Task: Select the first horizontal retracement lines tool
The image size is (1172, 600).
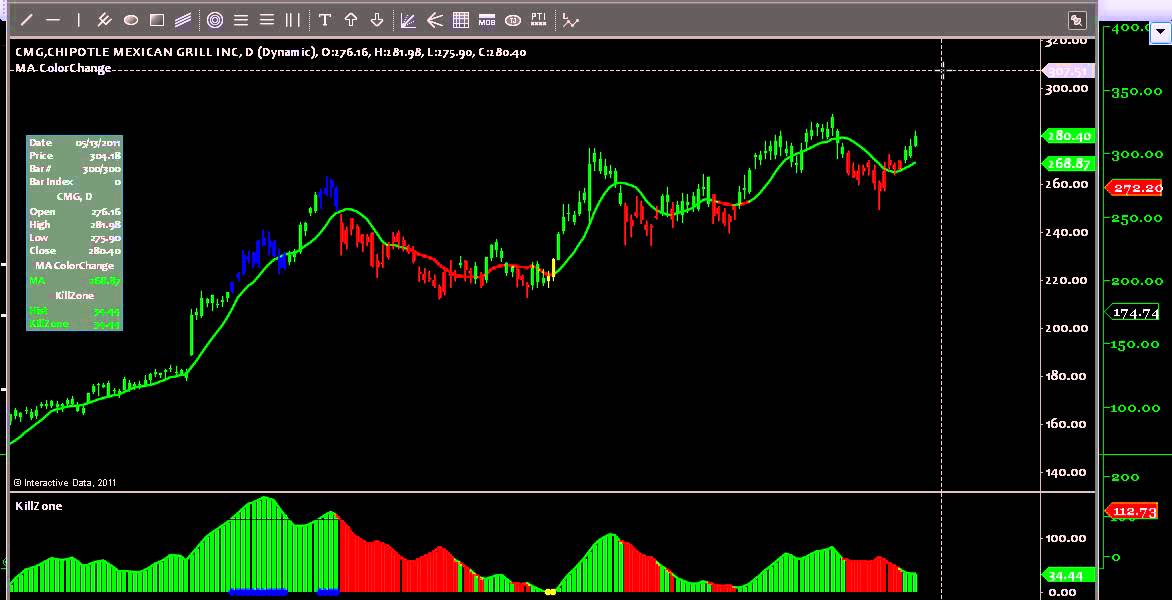Action: (241, 20)
